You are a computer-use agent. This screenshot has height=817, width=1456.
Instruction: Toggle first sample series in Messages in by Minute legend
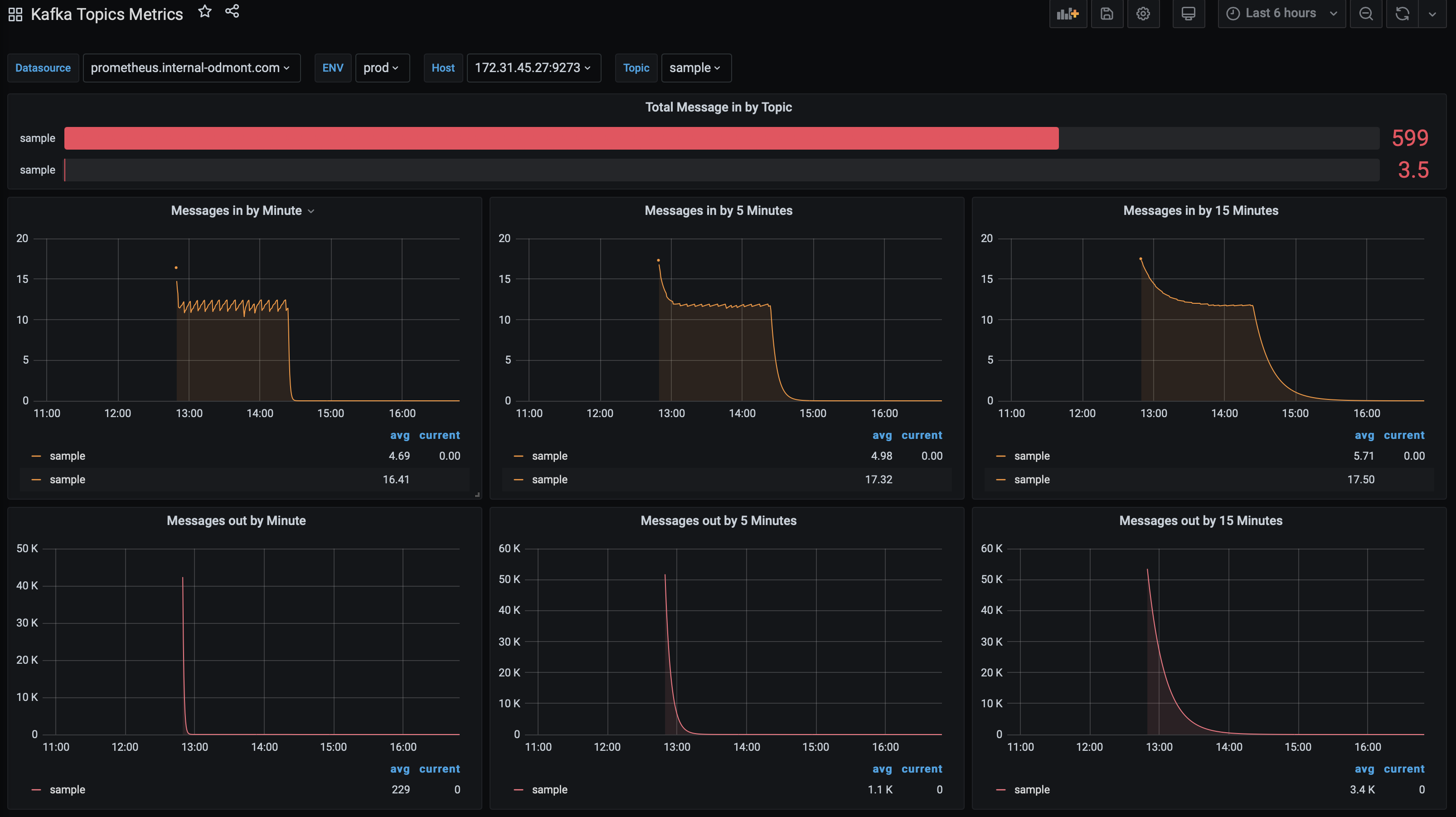click(x=67, y=456)
